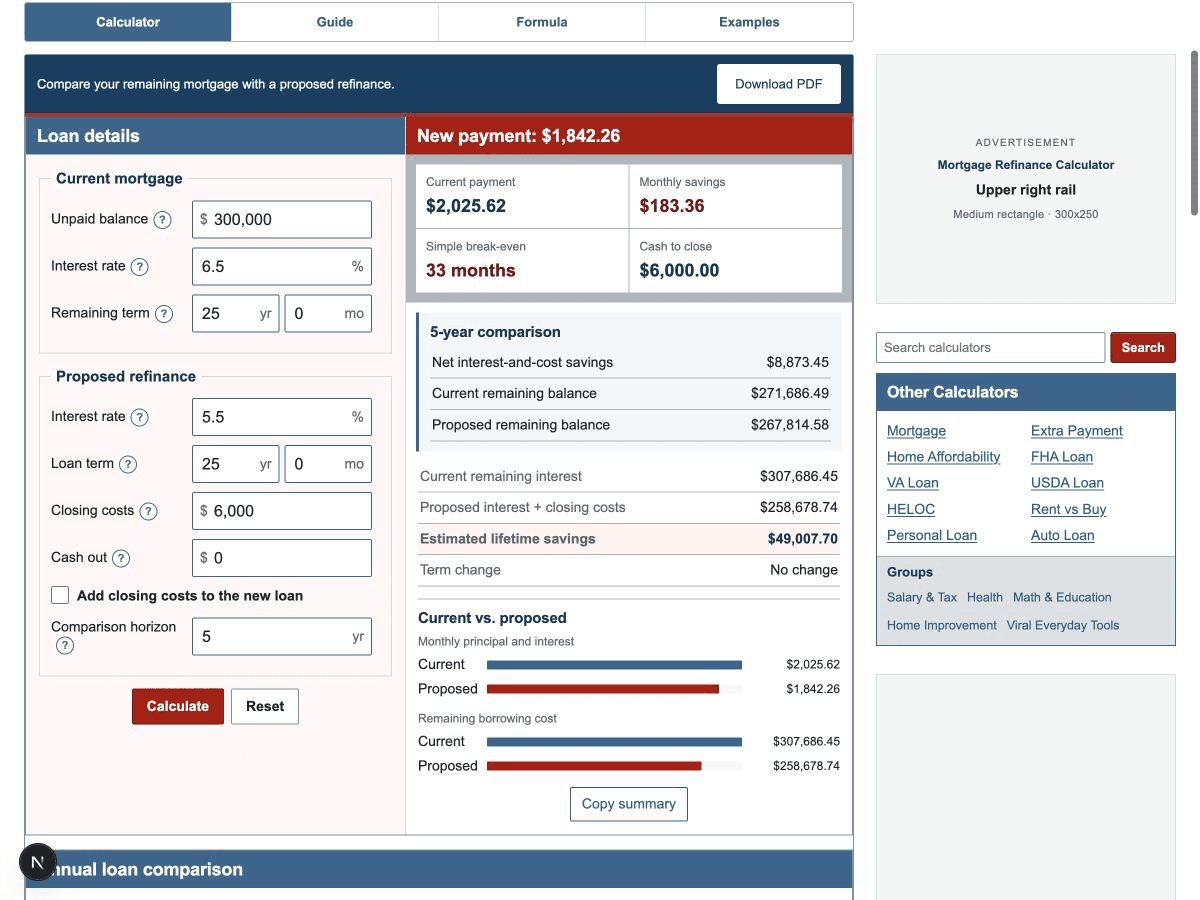1200x900 pixels.
Task: Open the HELOC calculator link
Action: tap(911, 509)
